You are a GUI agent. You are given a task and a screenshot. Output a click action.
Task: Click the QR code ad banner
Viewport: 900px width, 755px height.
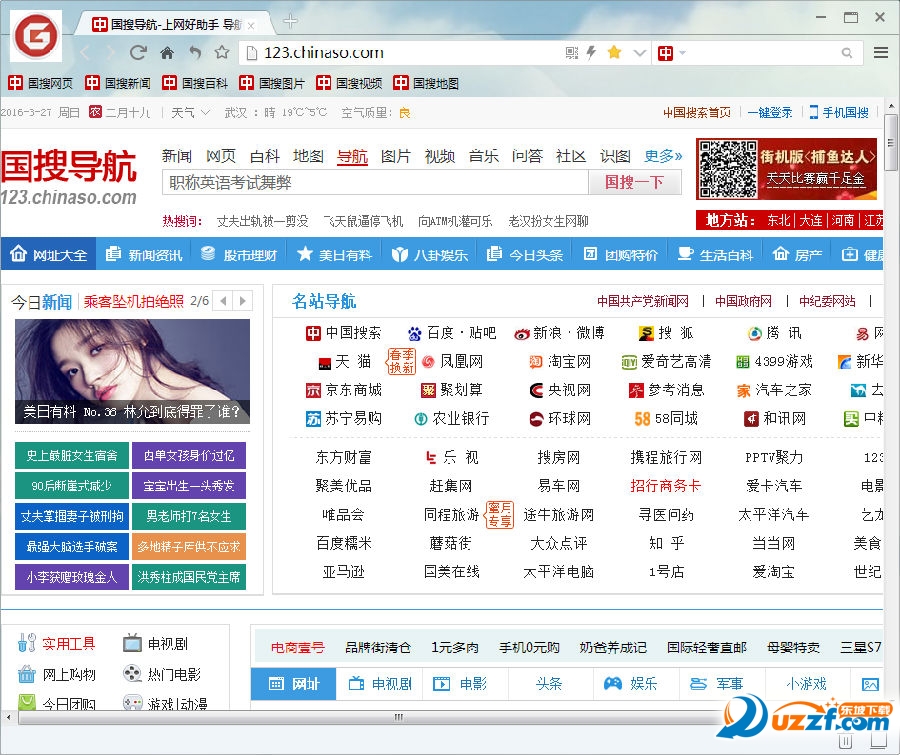pyautogui.click(x=786, y=169)
